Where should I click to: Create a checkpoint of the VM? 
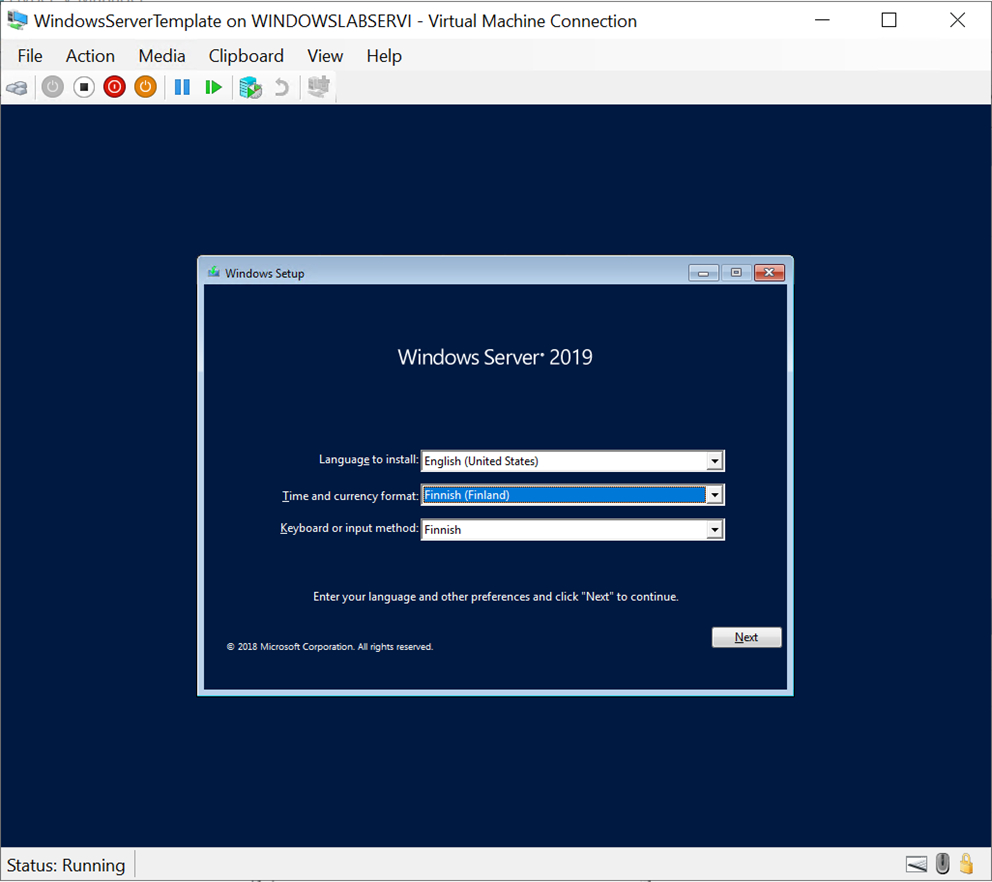click(x=250, y=87)
